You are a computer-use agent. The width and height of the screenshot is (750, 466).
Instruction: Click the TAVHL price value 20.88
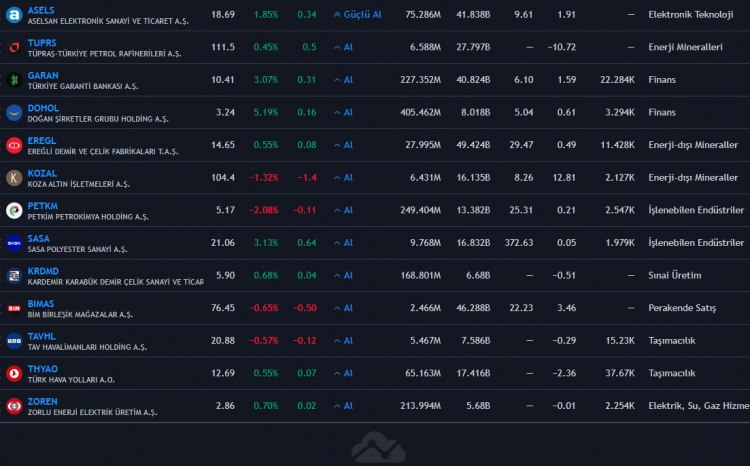click(223, 341)
